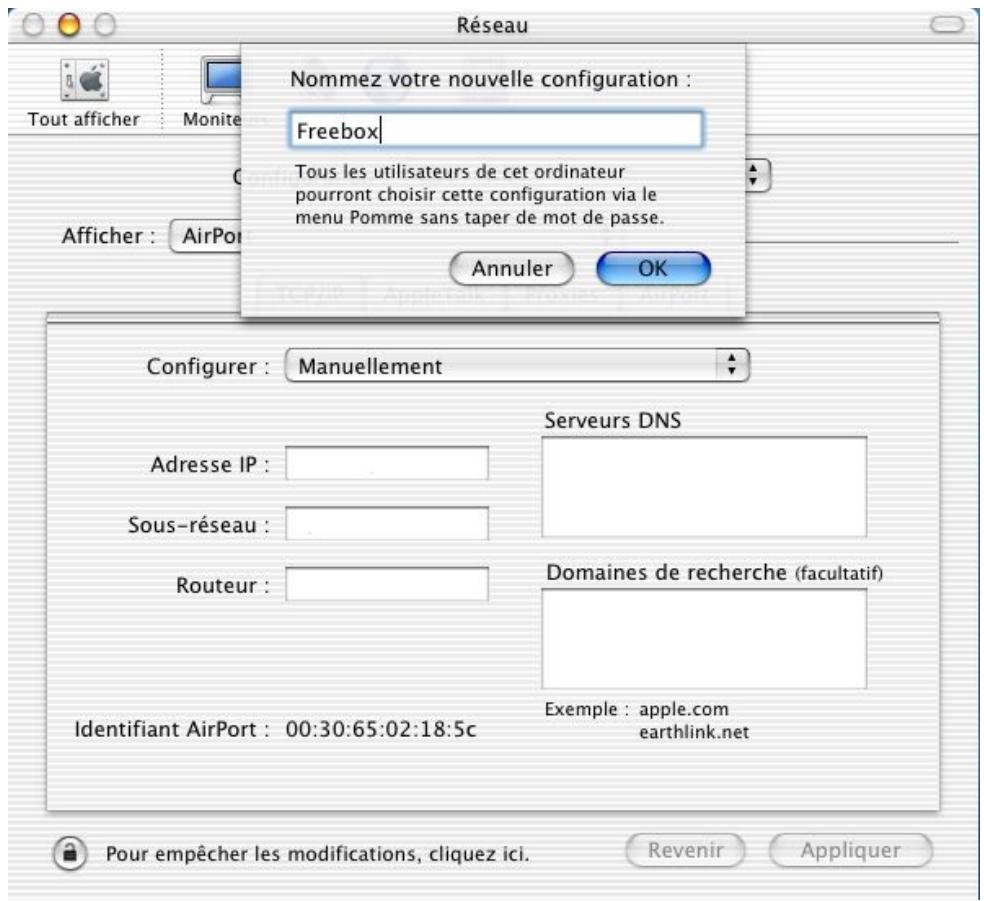Click the example text earthlink.net

(694, 732)
